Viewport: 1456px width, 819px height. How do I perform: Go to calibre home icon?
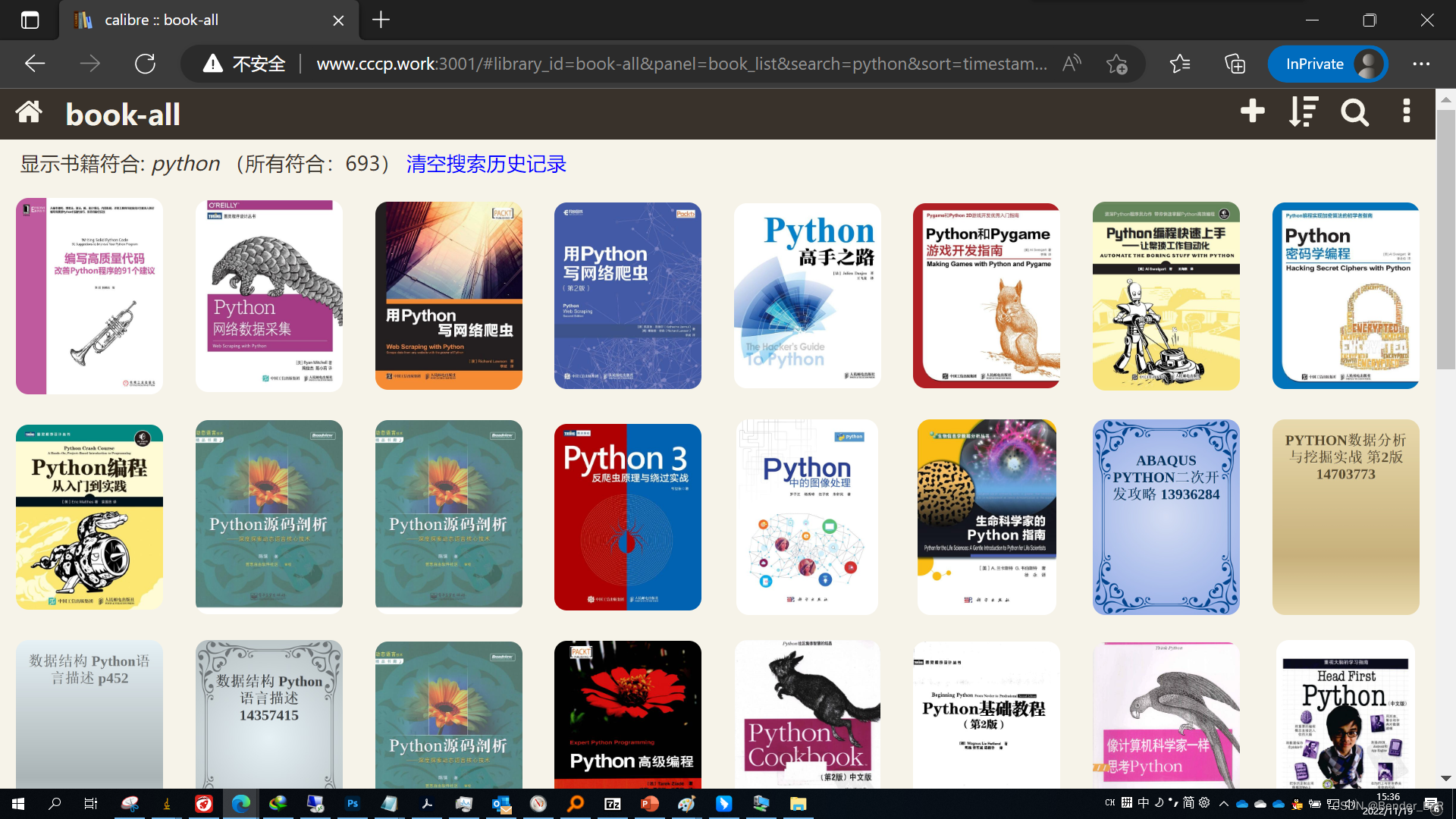[x=29, y=112]
